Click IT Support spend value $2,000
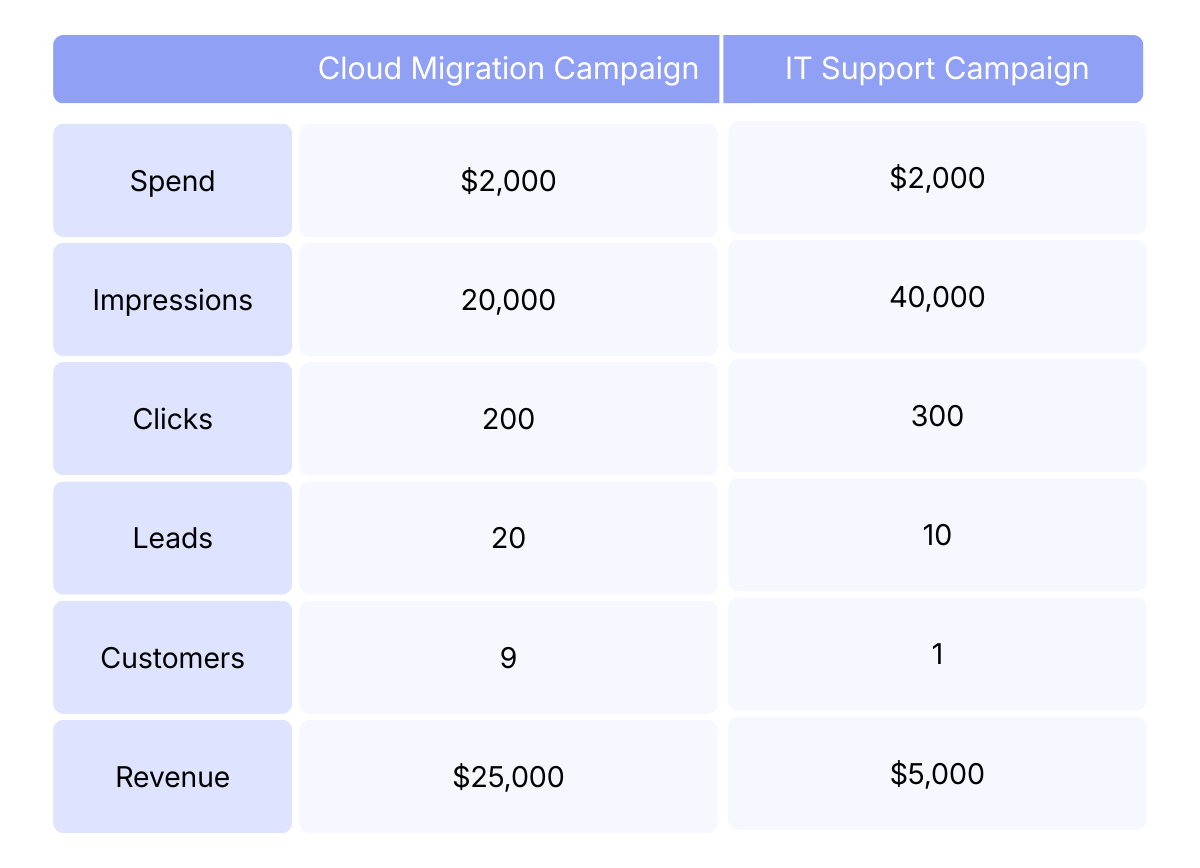 click(x=937, y=178)
